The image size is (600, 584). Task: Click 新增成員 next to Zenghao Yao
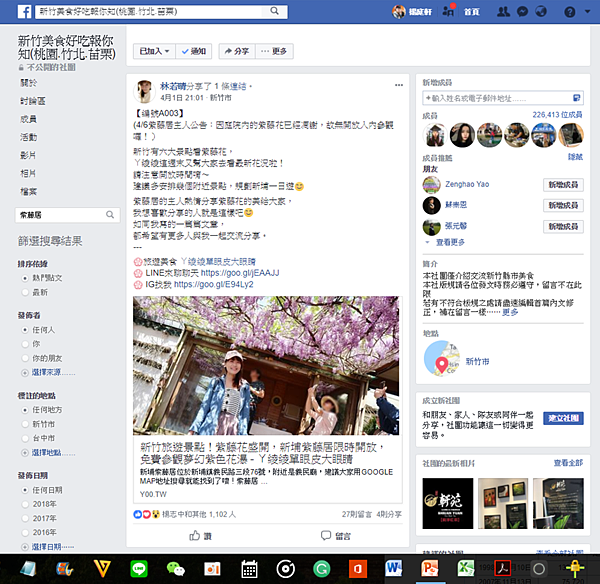[x=563, y=185]
